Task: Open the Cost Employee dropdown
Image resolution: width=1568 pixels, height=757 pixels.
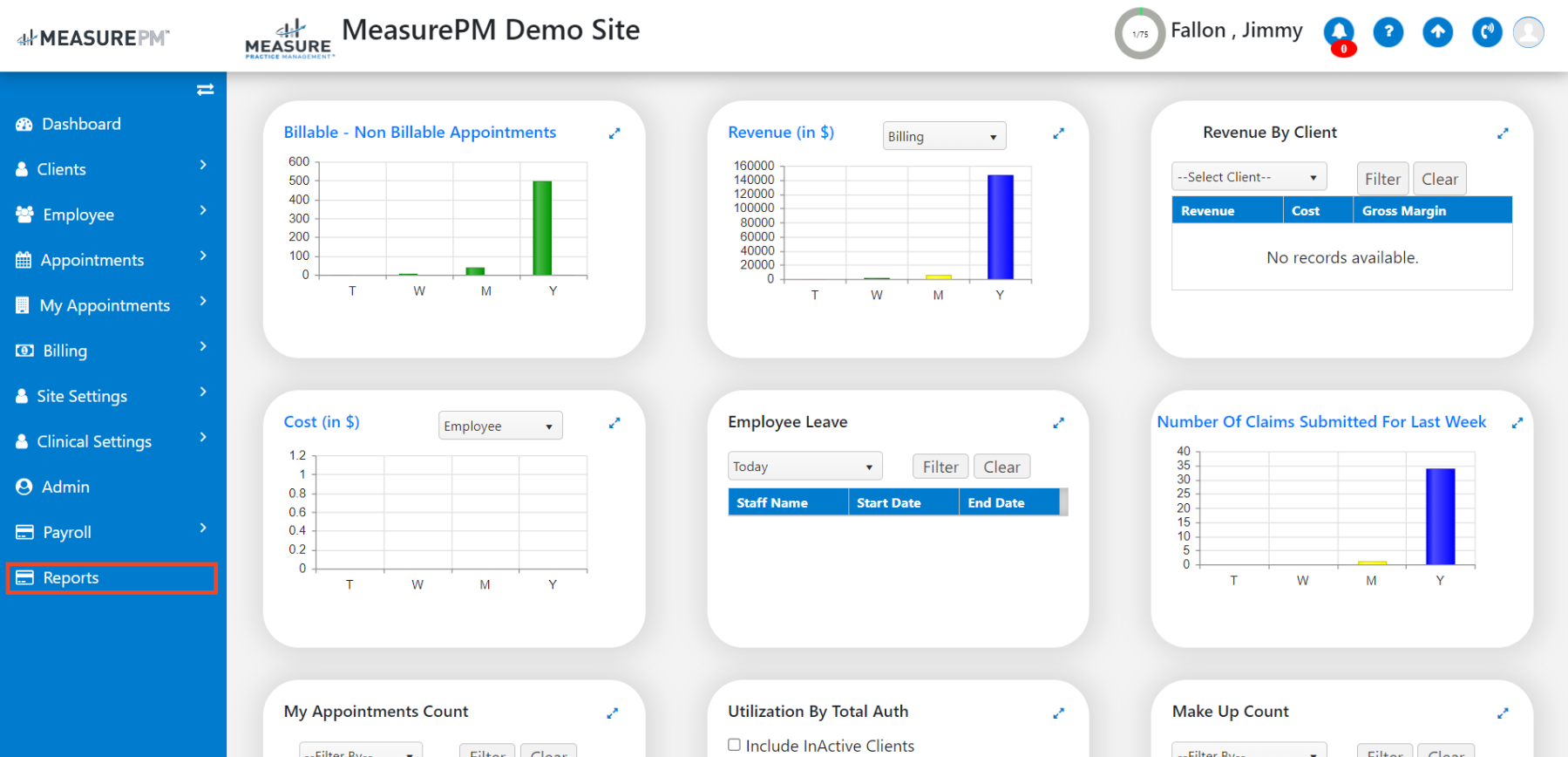Action: click(500, 426)
